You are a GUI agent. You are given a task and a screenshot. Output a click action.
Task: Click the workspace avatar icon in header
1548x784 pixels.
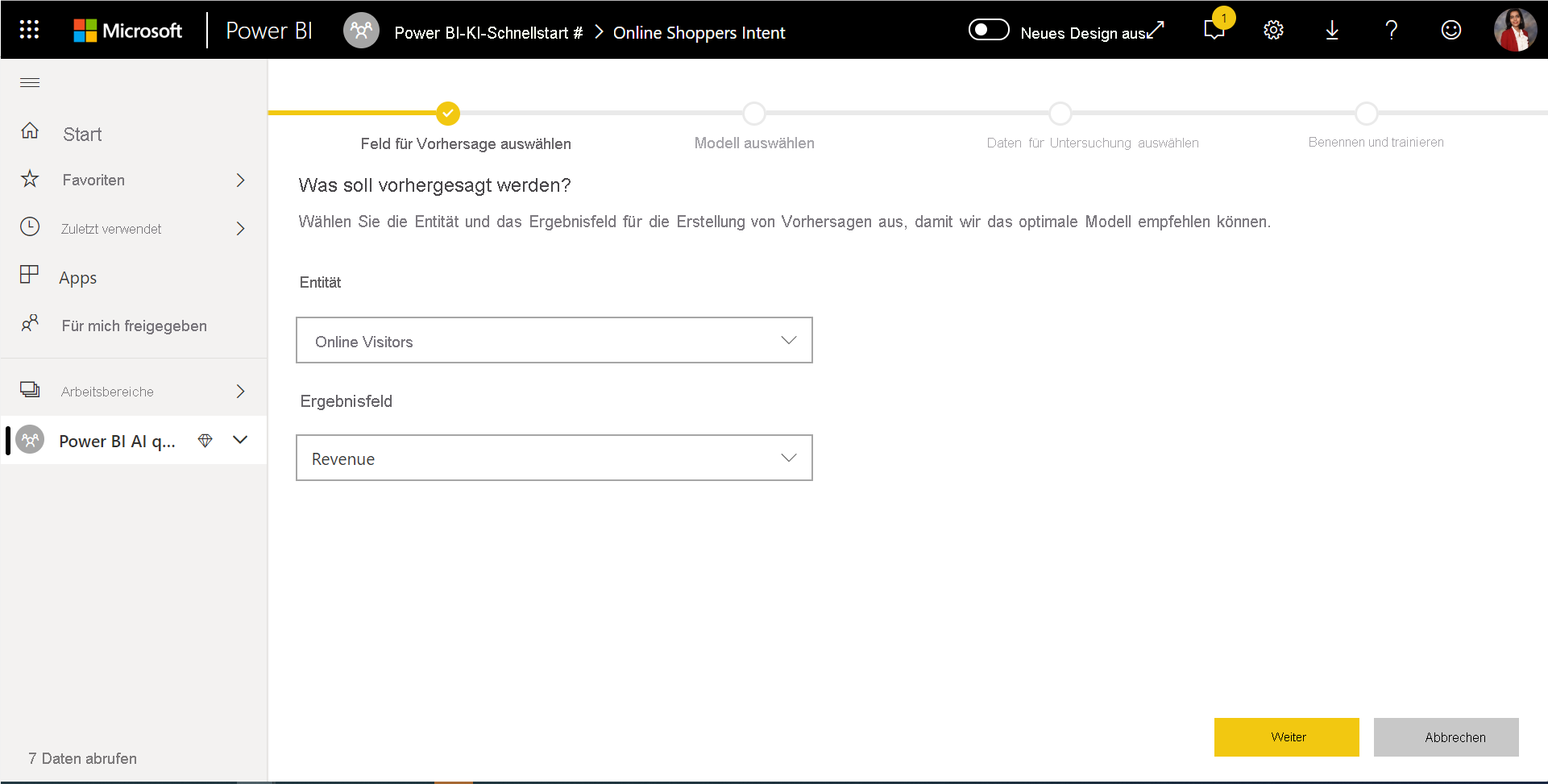point(361,31)
